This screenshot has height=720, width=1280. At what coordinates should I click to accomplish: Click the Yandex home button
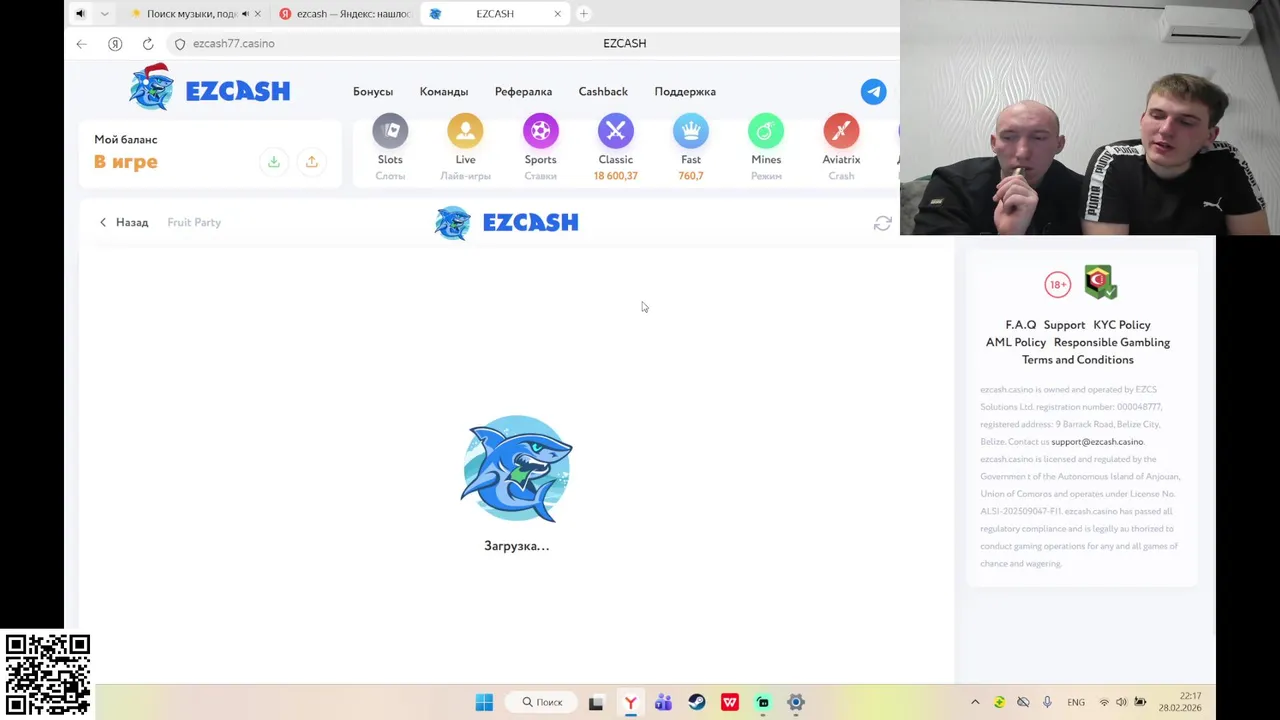point(115,44)
